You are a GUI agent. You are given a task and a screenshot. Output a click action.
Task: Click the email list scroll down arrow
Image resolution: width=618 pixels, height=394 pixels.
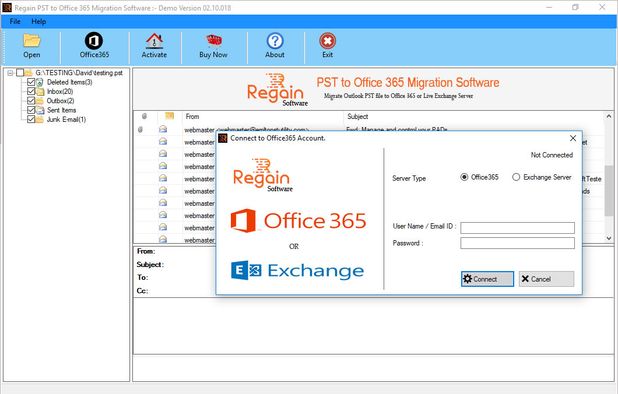coord(609,238)
